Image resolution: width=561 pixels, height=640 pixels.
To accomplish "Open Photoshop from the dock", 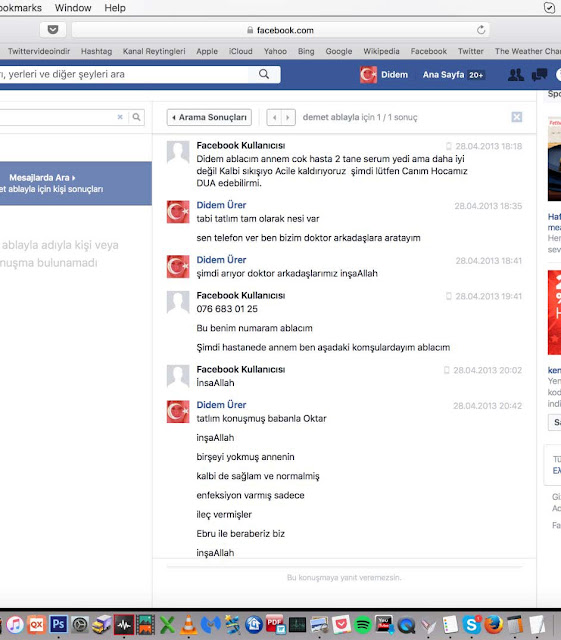I will click(x=58, y=624).
